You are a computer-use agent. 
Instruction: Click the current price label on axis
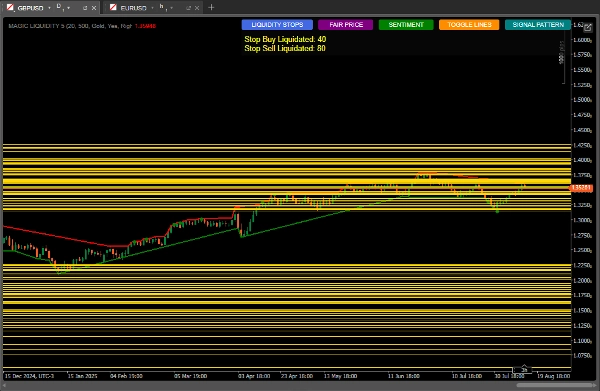(581, 188)
